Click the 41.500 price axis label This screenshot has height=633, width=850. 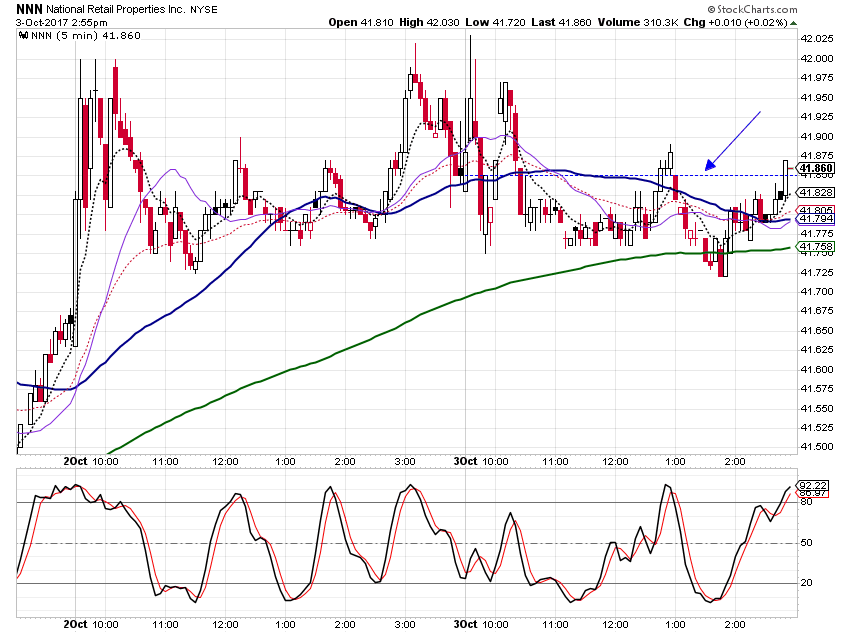pyautogui.click(x=817, y=447)
